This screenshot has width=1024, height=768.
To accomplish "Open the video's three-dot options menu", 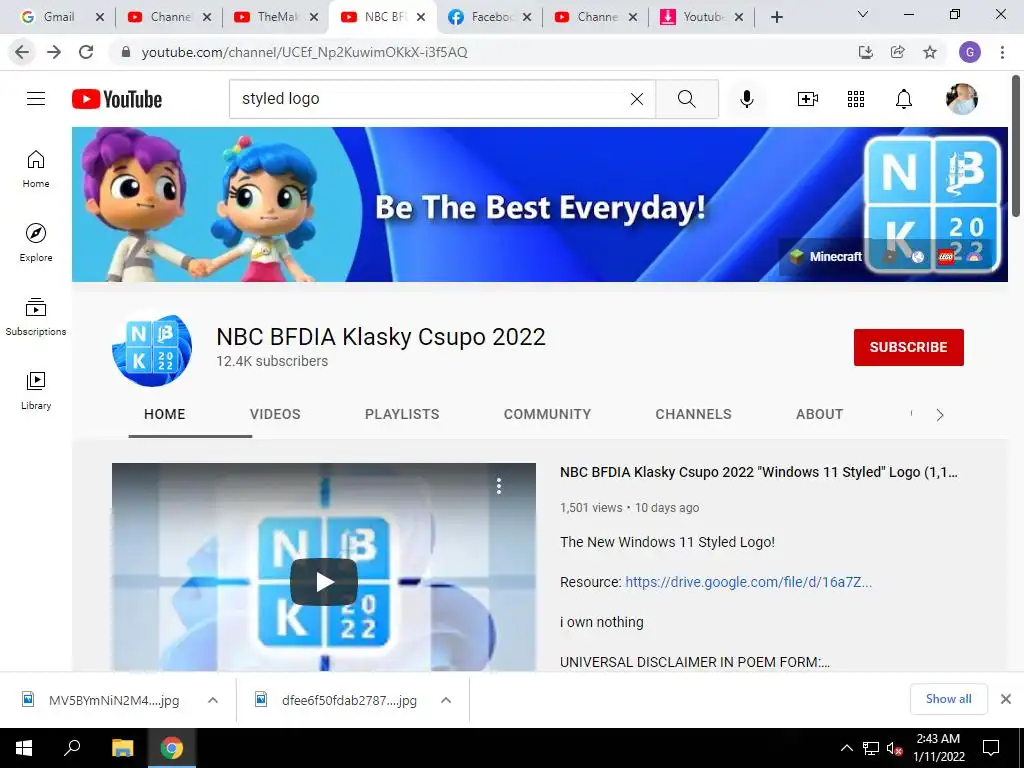I will (499, 486).
